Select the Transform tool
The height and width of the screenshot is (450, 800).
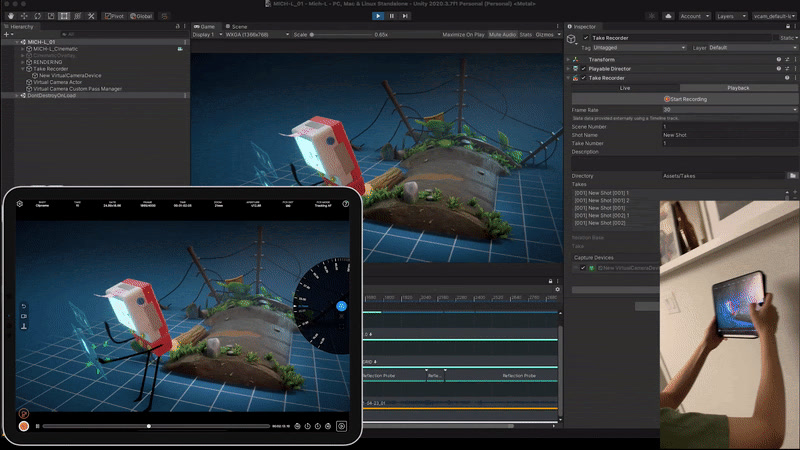pos(78,16)
